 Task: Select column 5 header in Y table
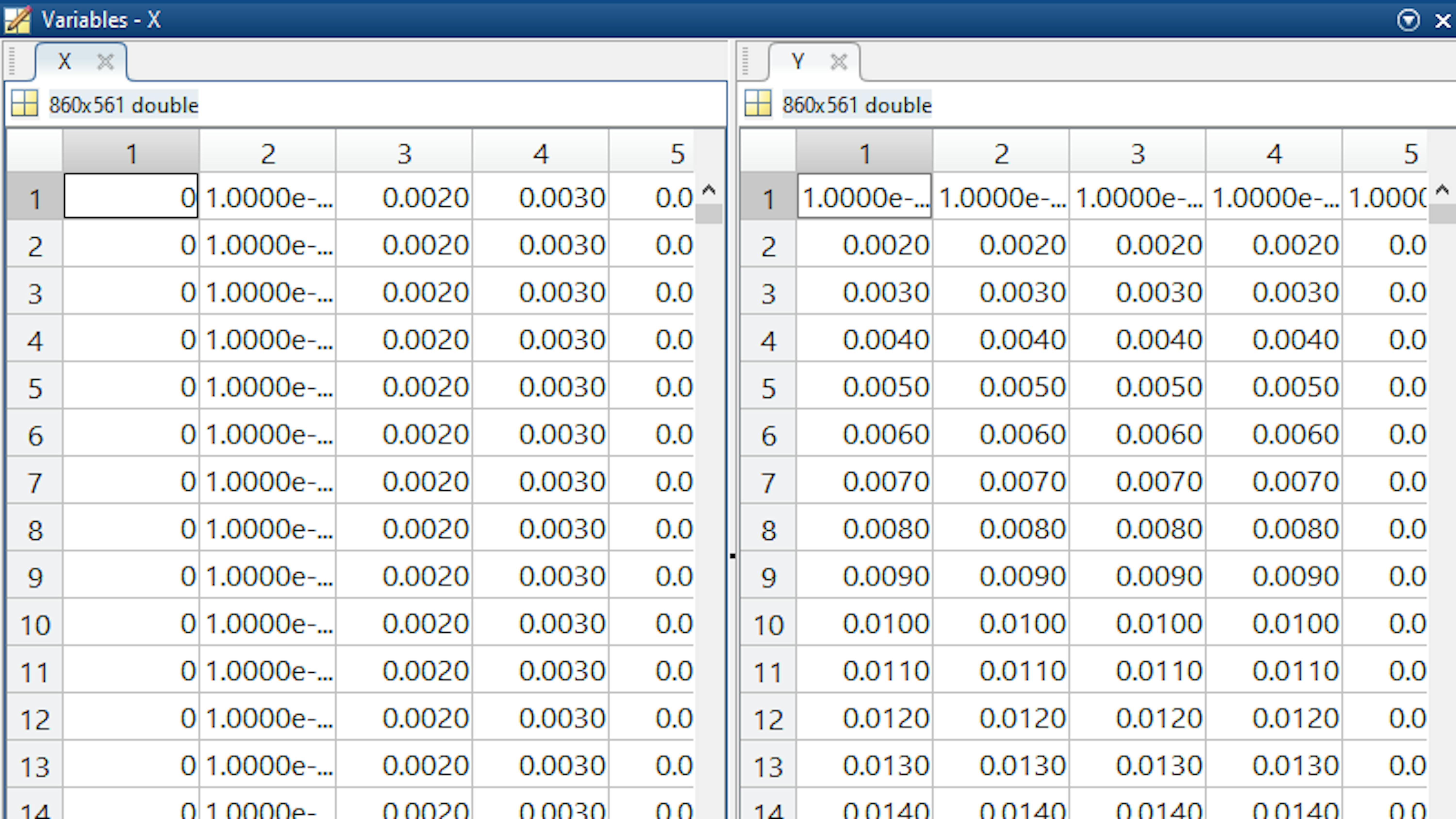coord(1385,151)
